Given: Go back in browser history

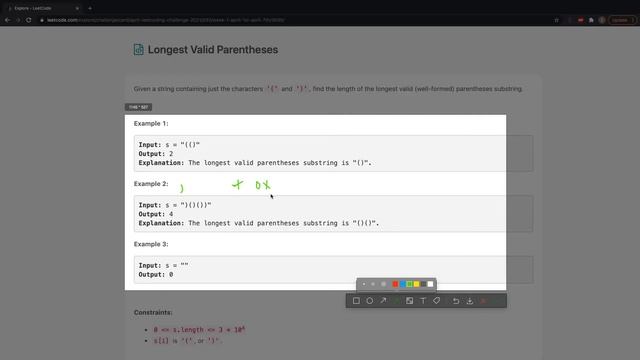Looking at the screenshot, I should click(x=7, y=20).
